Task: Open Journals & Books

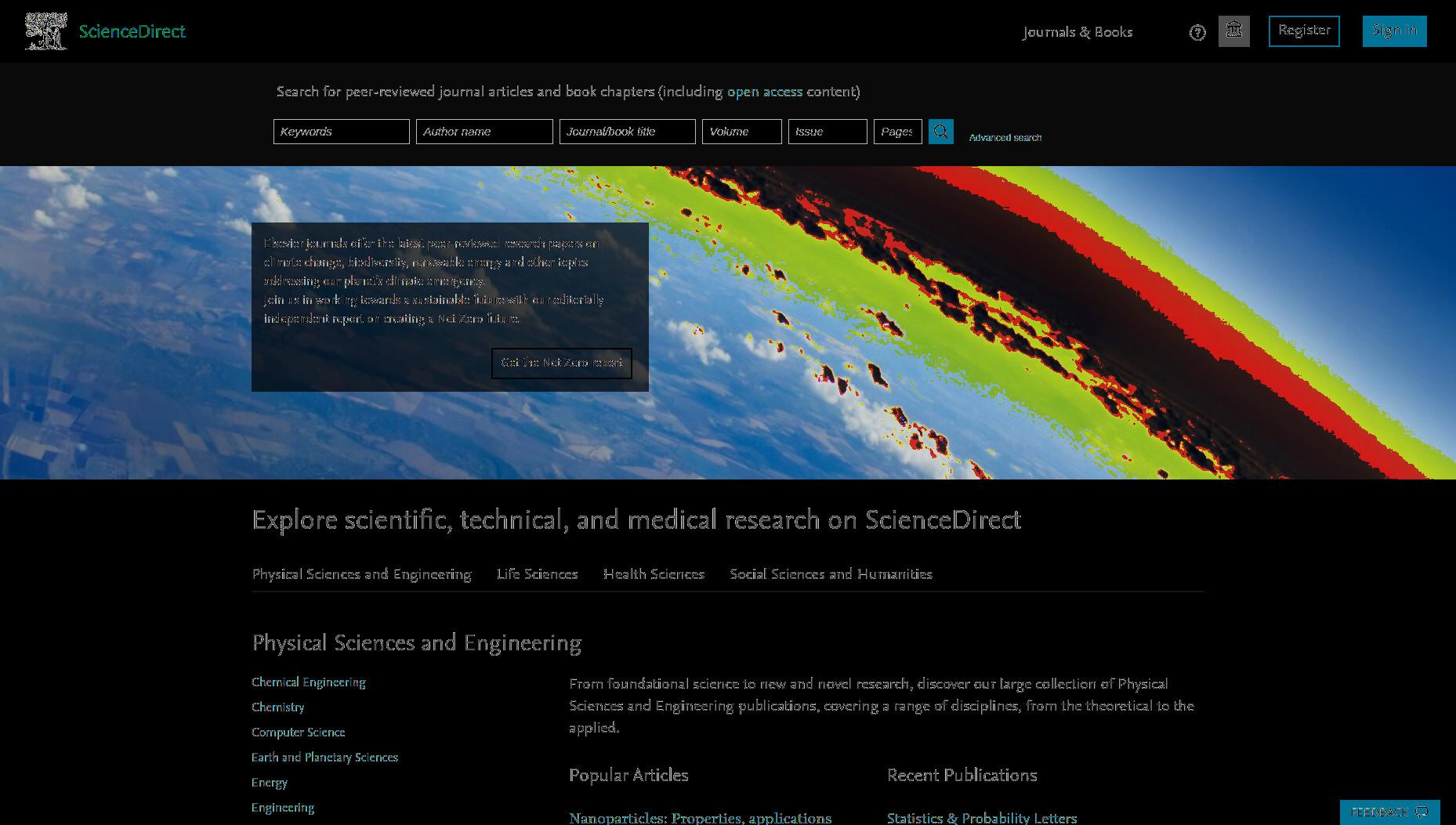Action: 1078,32
